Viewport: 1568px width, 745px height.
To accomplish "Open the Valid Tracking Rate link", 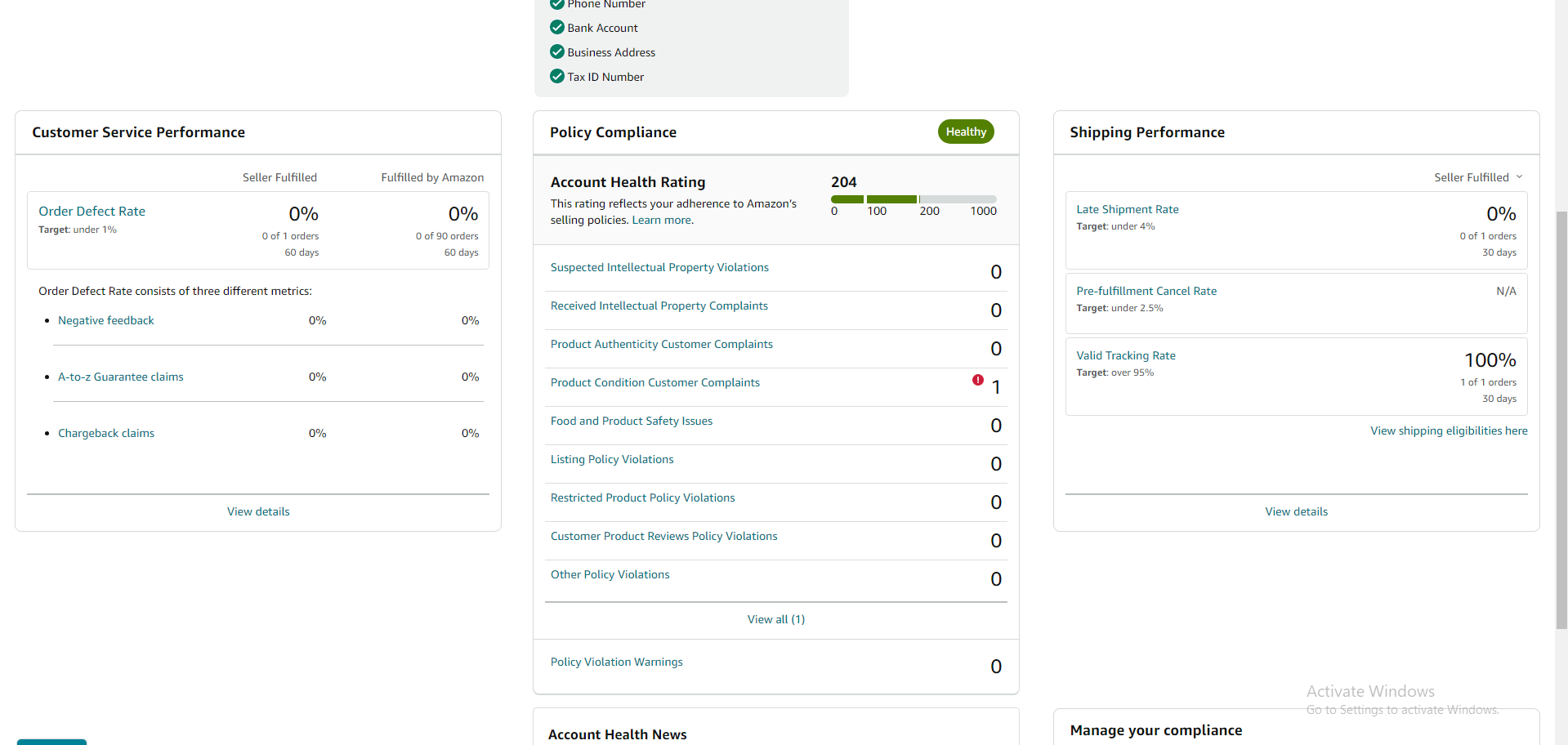I will [1126, 355].
